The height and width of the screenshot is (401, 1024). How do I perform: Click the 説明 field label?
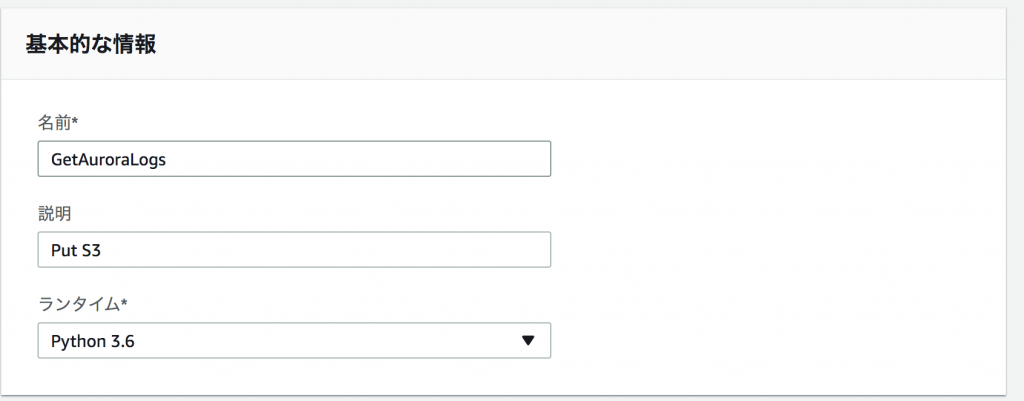[x=54, y=212]
